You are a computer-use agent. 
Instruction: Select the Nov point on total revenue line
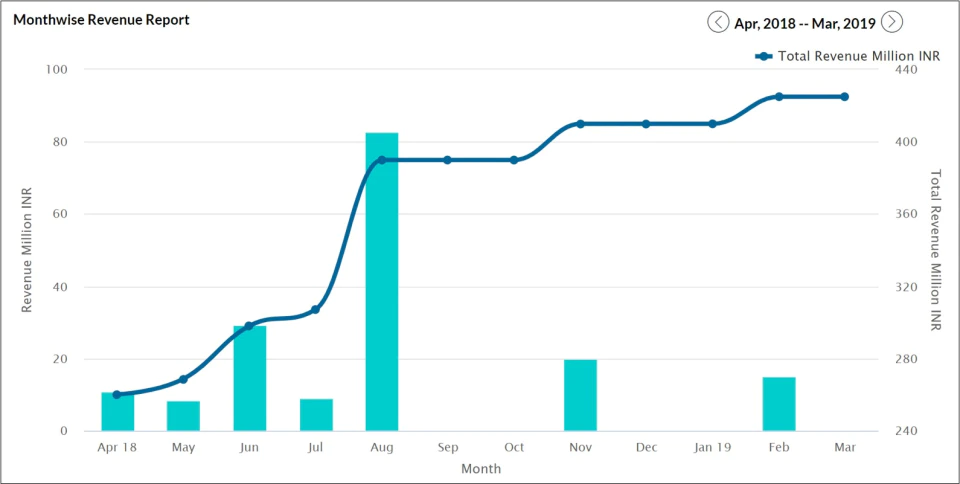coord(580,124)
